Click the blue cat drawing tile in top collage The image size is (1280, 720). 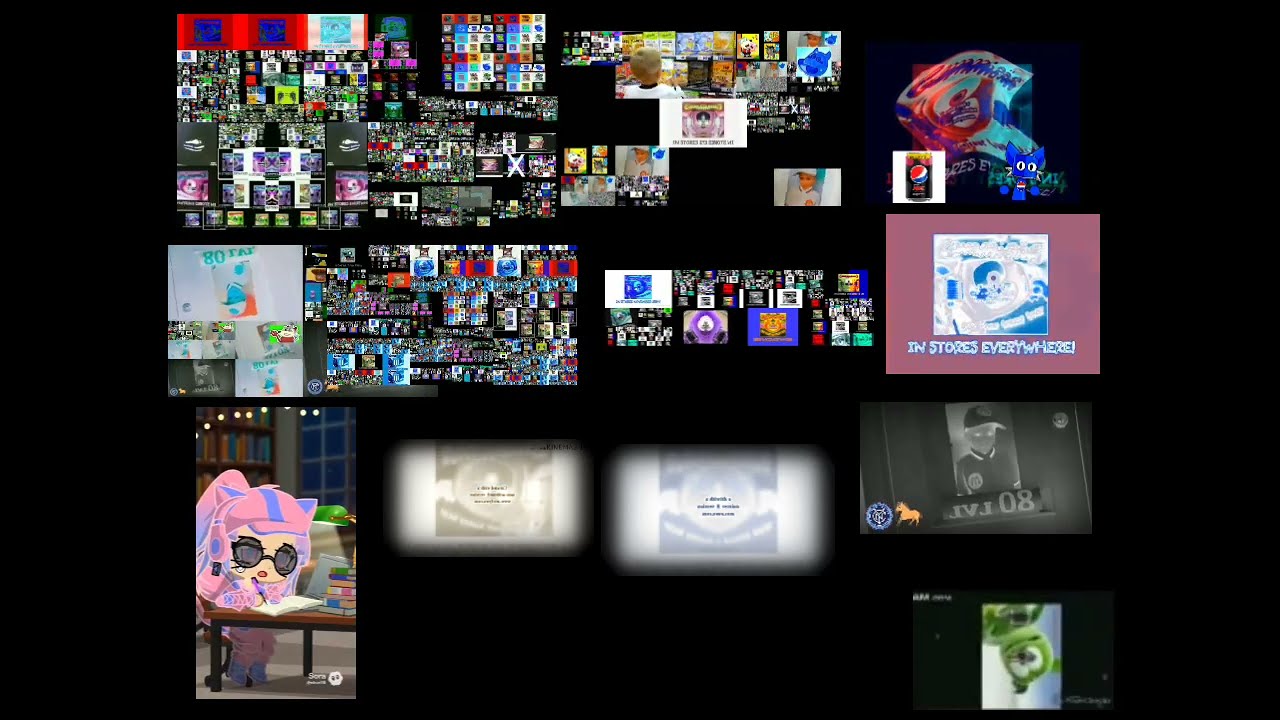(815, 61)
